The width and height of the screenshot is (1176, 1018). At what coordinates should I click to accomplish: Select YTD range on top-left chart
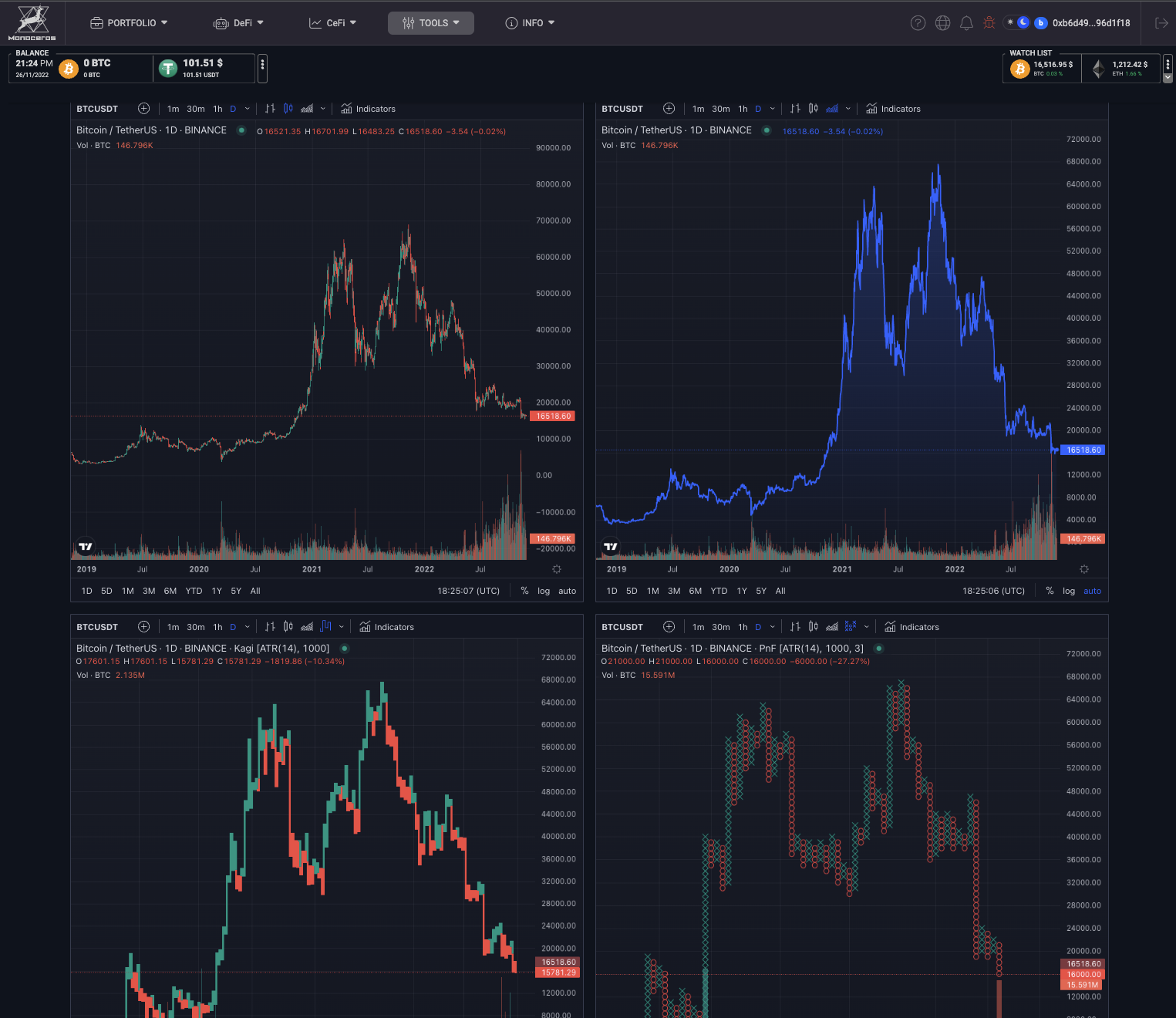point(194,592)
